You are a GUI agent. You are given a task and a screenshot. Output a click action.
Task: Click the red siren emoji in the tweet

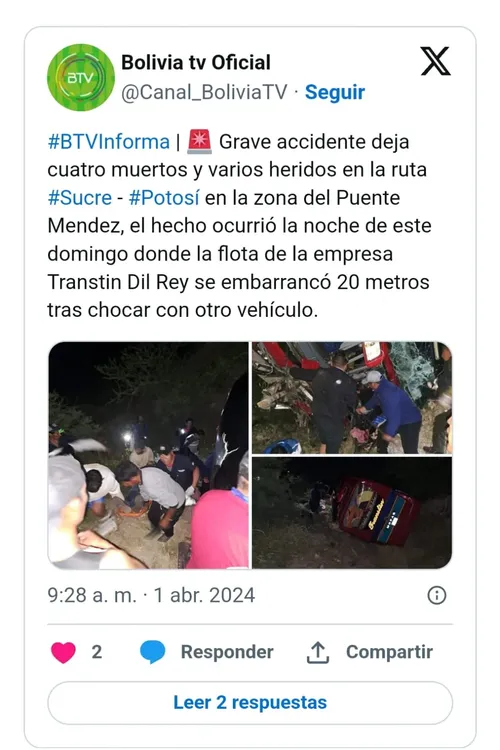pyautogui.click(x=200, y=142)
